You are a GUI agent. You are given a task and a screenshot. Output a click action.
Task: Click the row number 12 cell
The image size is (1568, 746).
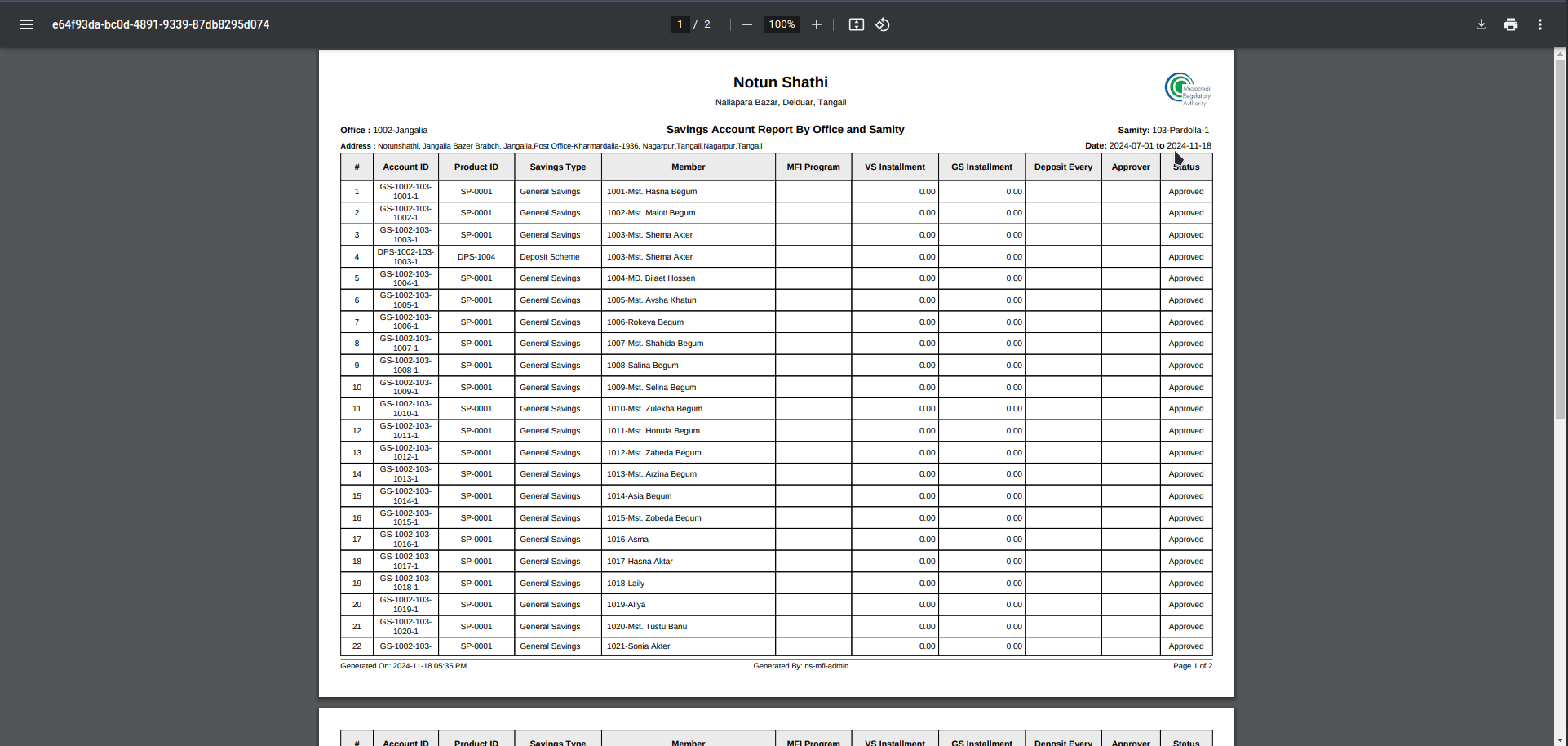click(357, 431)
